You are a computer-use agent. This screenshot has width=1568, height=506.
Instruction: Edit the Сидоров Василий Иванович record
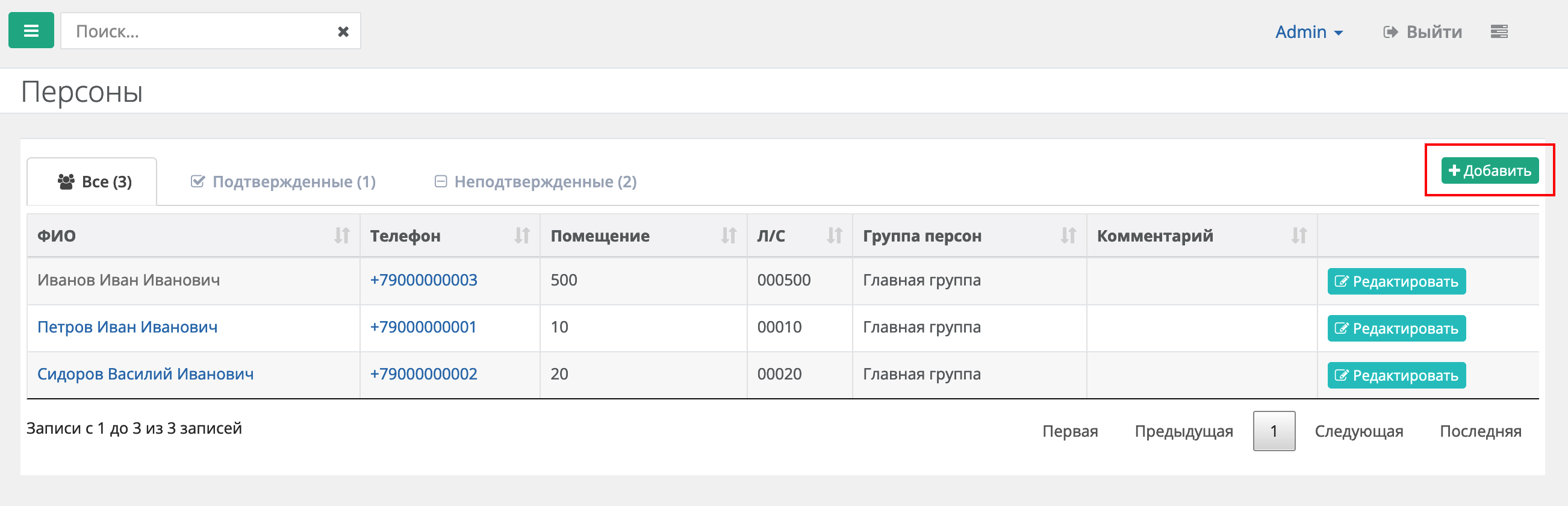tap(1396, 375)
